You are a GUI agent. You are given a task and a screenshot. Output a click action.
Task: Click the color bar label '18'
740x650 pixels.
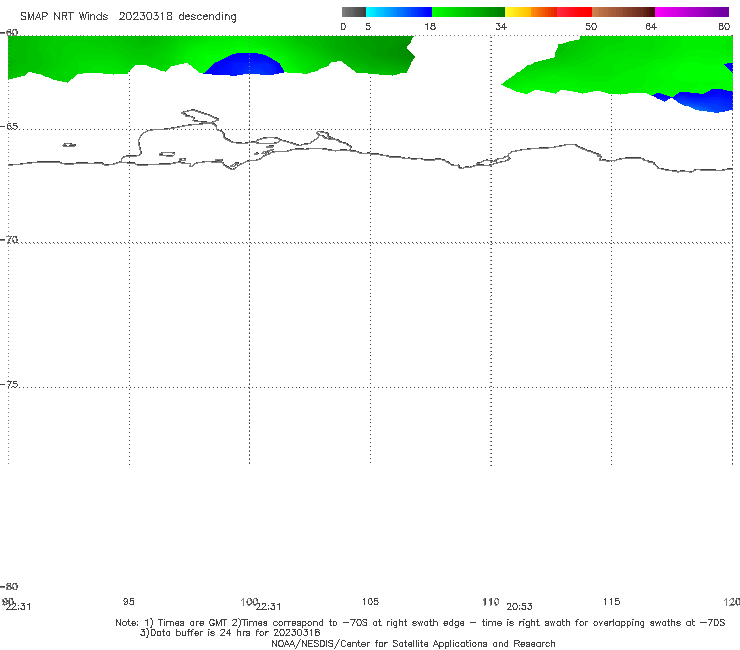pos(430,26)
